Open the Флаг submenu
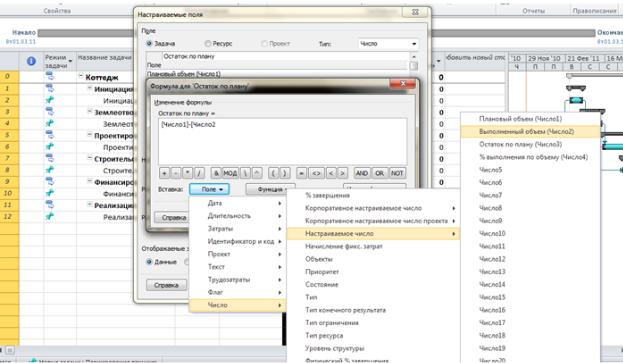The image size is (623, 363). [x=237, y=292]
